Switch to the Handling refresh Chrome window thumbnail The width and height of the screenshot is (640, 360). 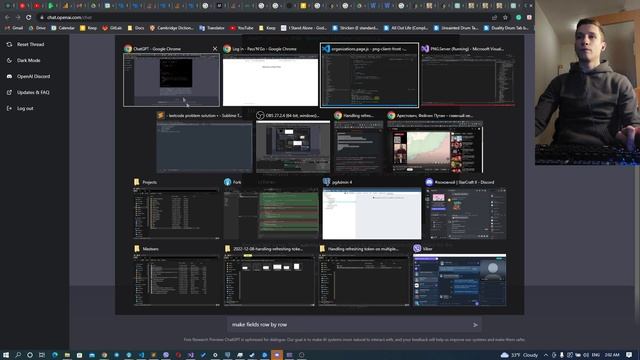tap(358, 147)
